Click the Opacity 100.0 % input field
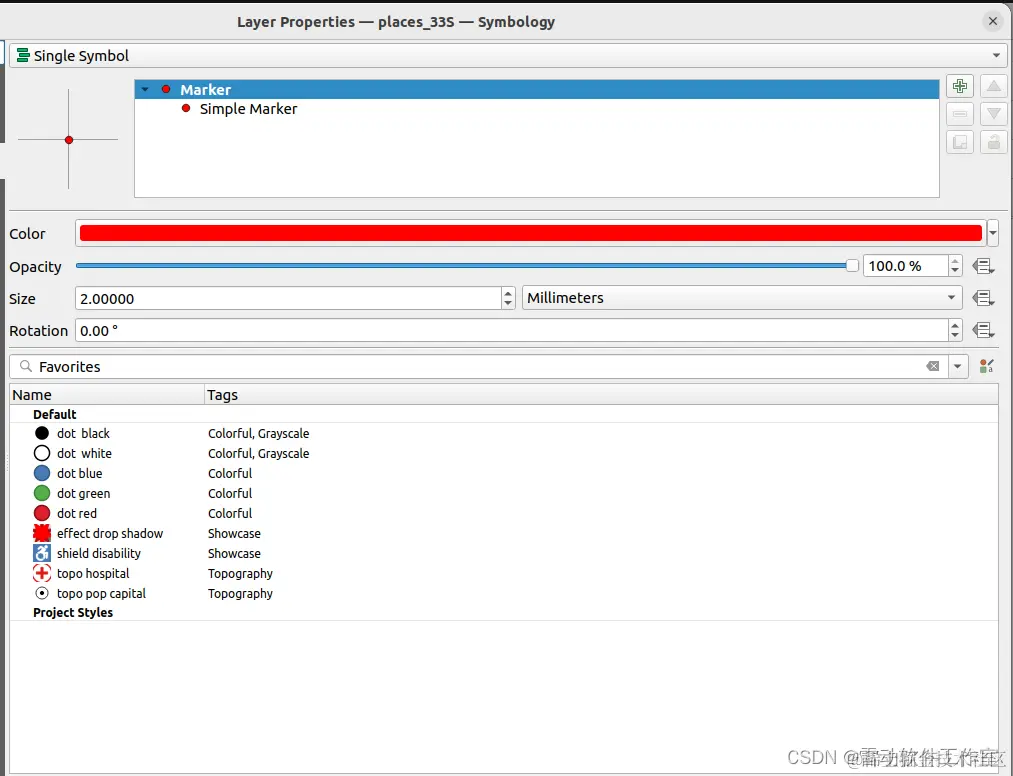 pyautogui.click(x=905, y=266)
